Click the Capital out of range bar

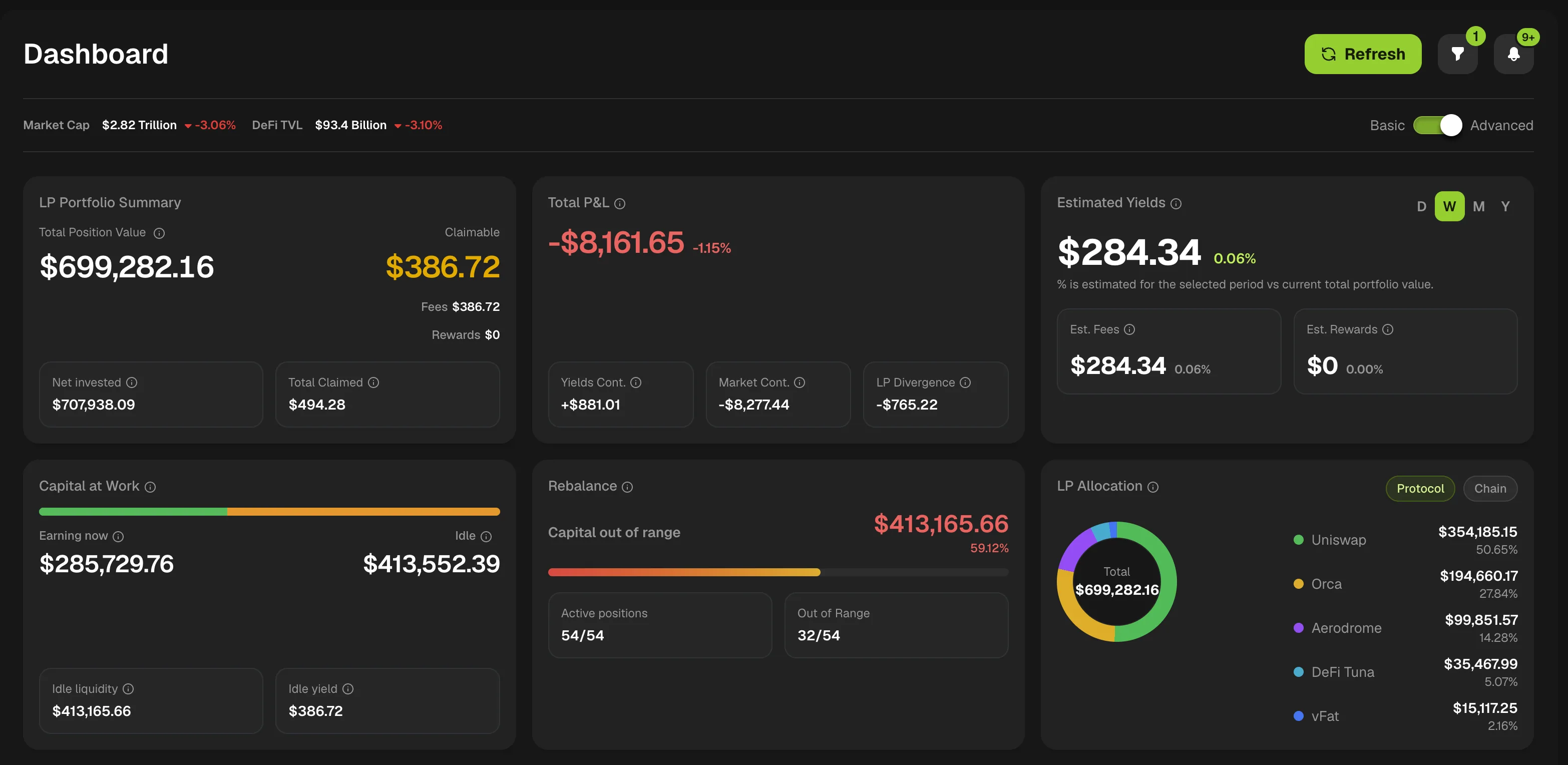(778, 572)
